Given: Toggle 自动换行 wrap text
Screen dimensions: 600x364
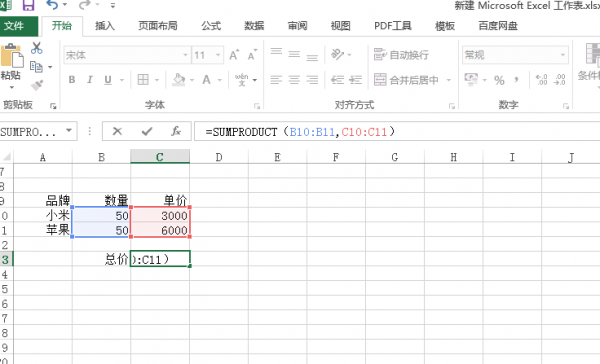Looking at the screenshot, I should point(401,55).
